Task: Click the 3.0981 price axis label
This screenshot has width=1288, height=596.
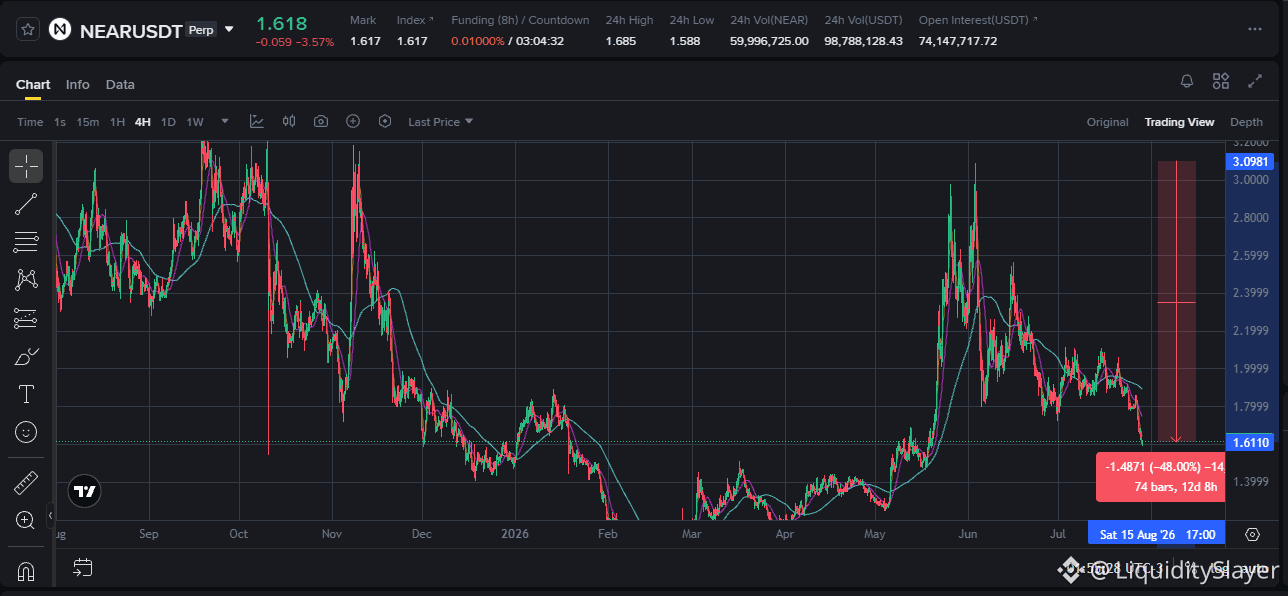Action: 1251,161
